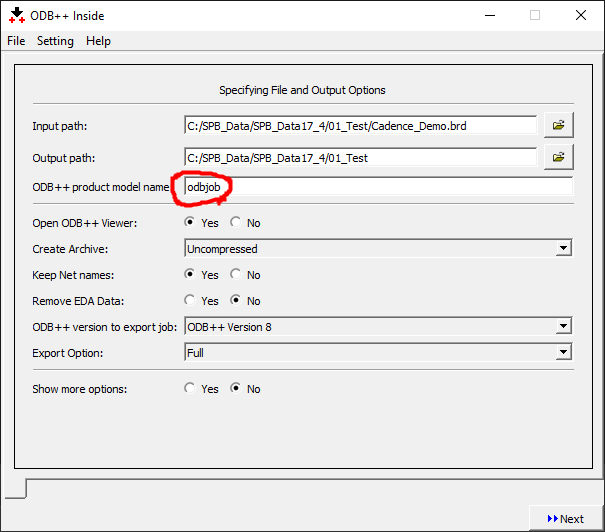Select No for Show more options

tap(236, 388)
